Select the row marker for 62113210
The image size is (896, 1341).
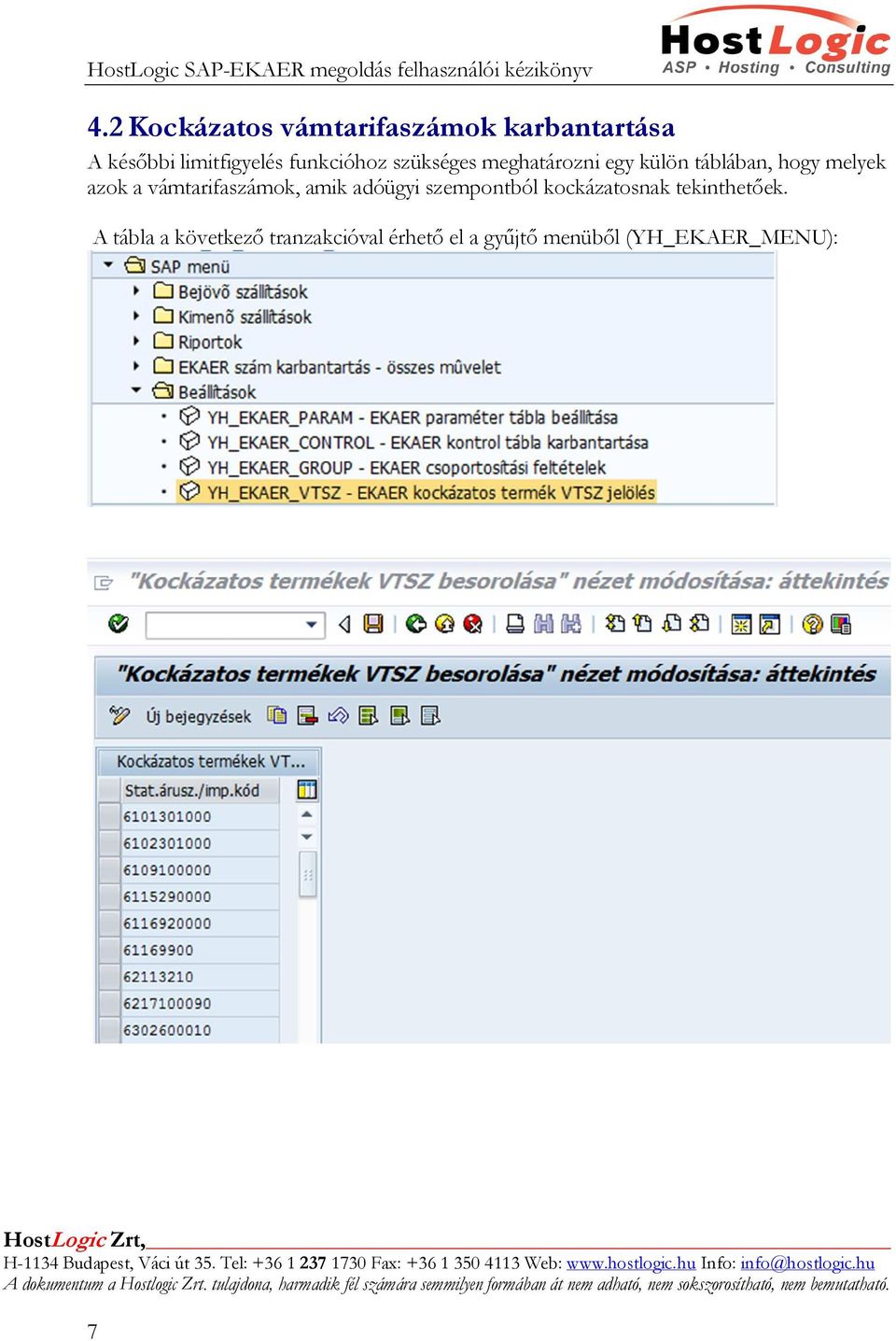click(x=109, y=977)
